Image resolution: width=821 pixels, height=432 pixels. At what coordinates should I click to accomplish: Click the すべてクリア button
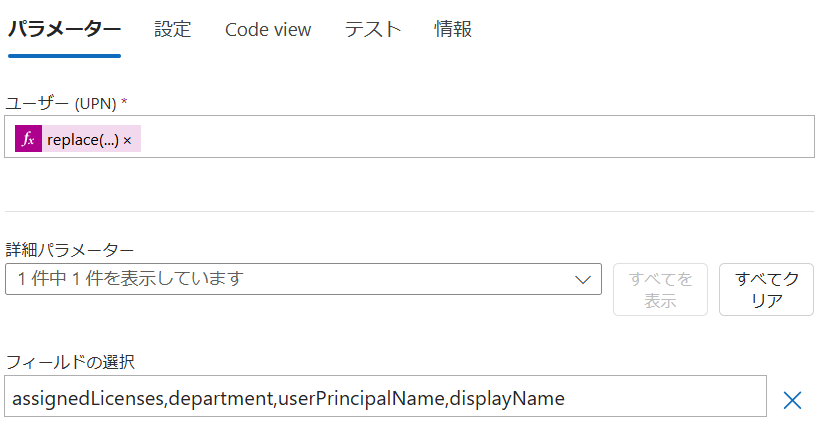click(x=766, y=290)
